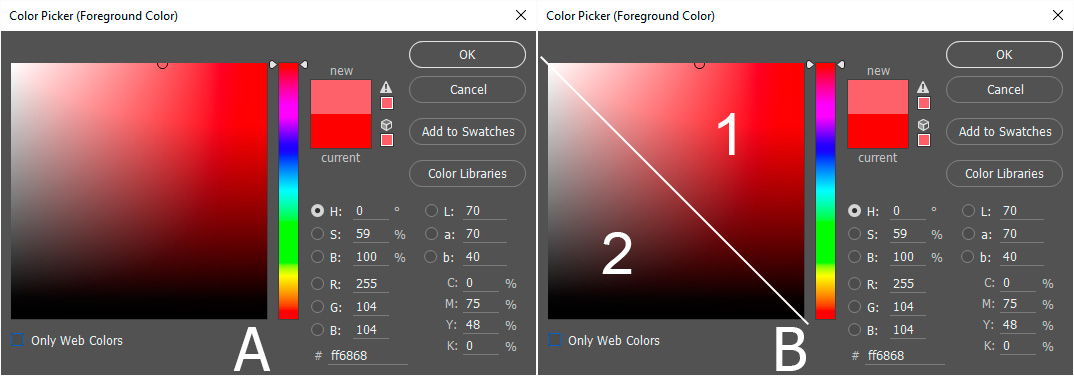This screenshot has width=1074, height=376.
Task: Click the out-of-gamut warning triangle in picker B
Action: (x=924, y=87)
